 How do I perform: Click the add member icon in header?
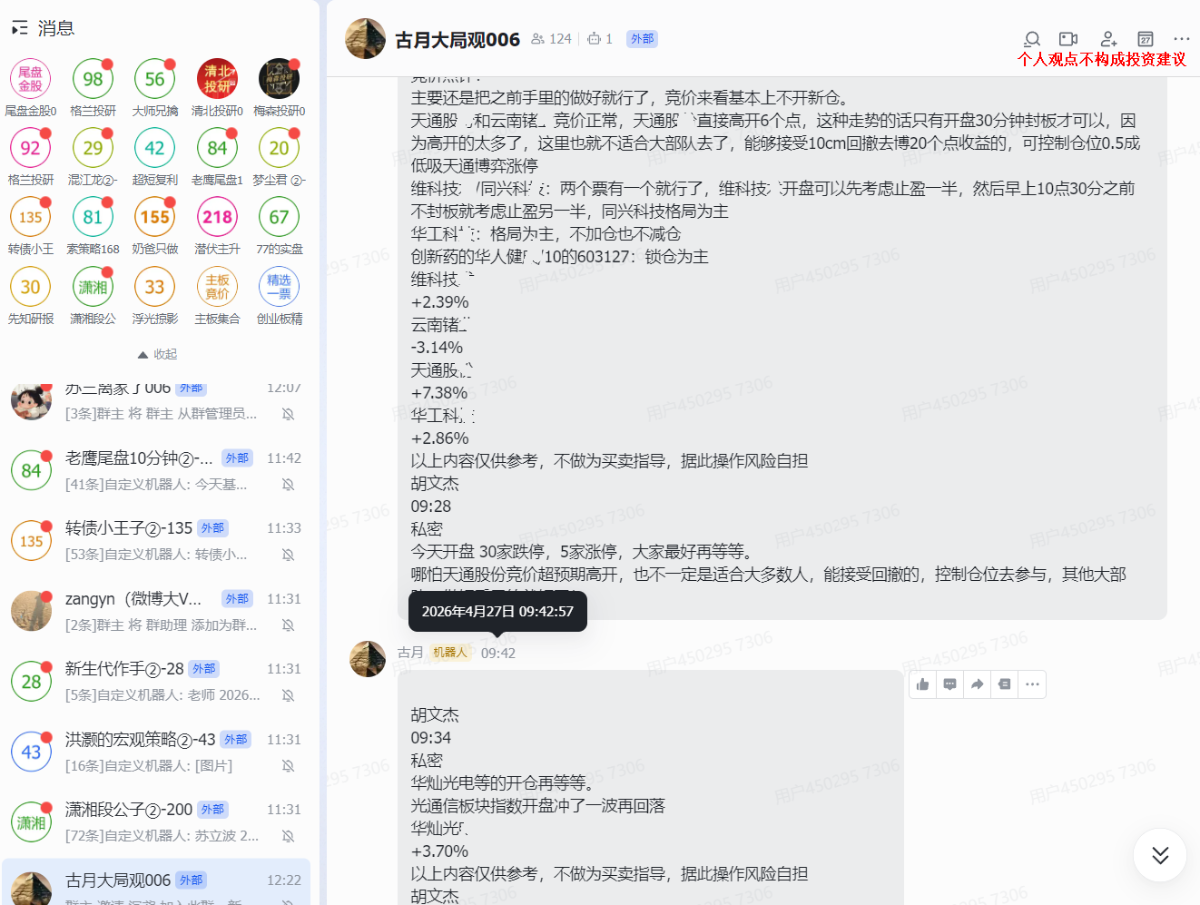pyautogui.click(x=1108, y=39)
